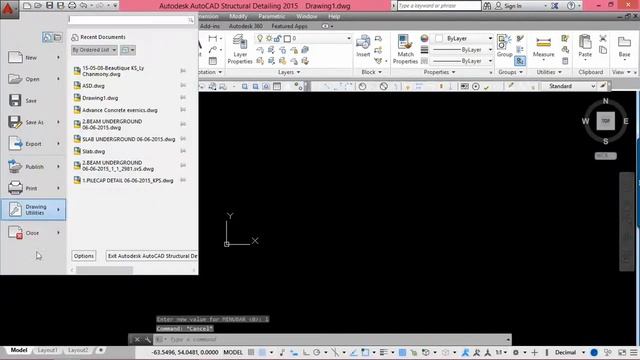Open the Export submenu
This screenshot has height=360, width=640.
point(33,144)
